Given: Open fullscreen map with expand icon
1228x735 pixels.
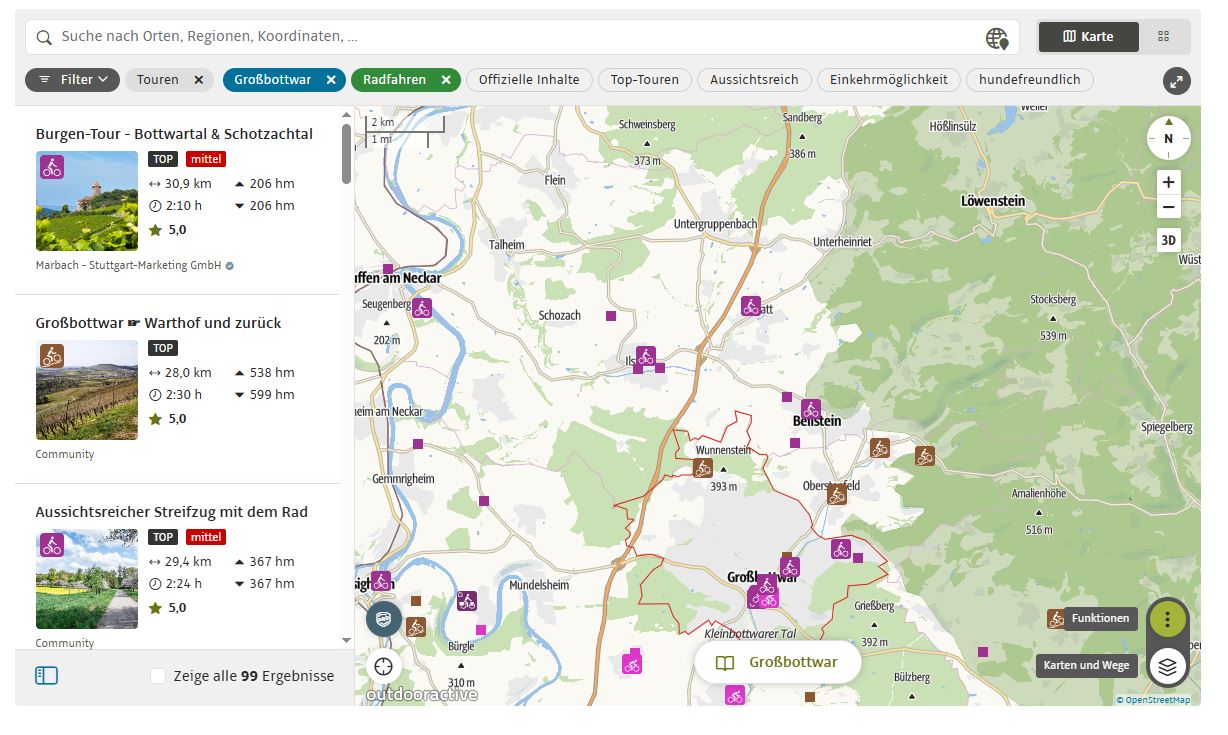Looking at the screenshot, I should pyautogui.click(x=1177, y=81).
